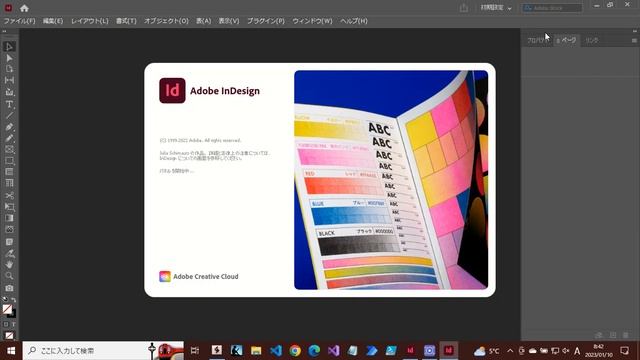Viewport: 640px width, 360px height.
Task: Select the Selection tool arrow
Action: coord(9,47)
